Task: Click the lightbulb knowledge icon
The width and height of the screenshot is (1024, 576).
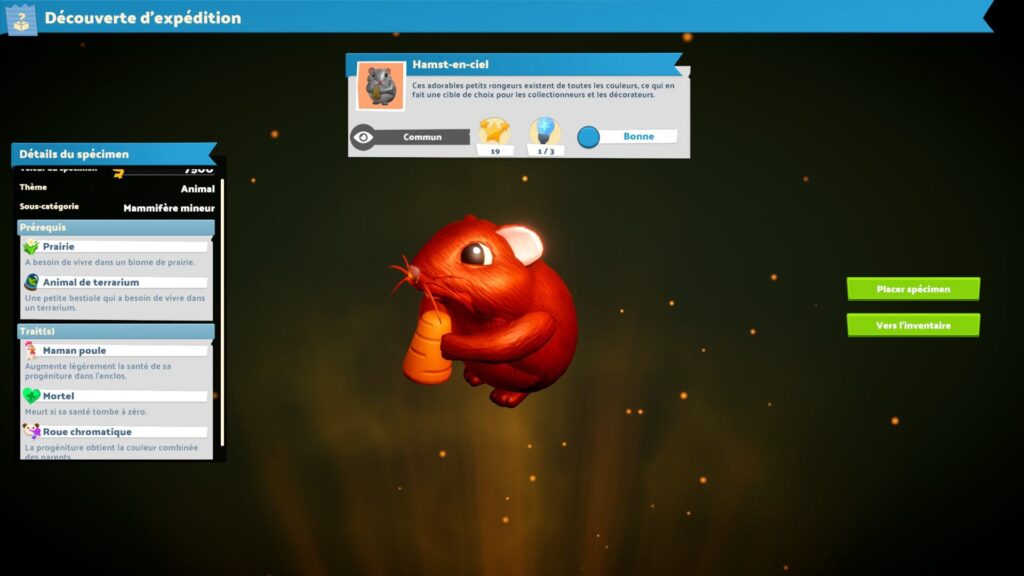Action: [x=545, y=132]
